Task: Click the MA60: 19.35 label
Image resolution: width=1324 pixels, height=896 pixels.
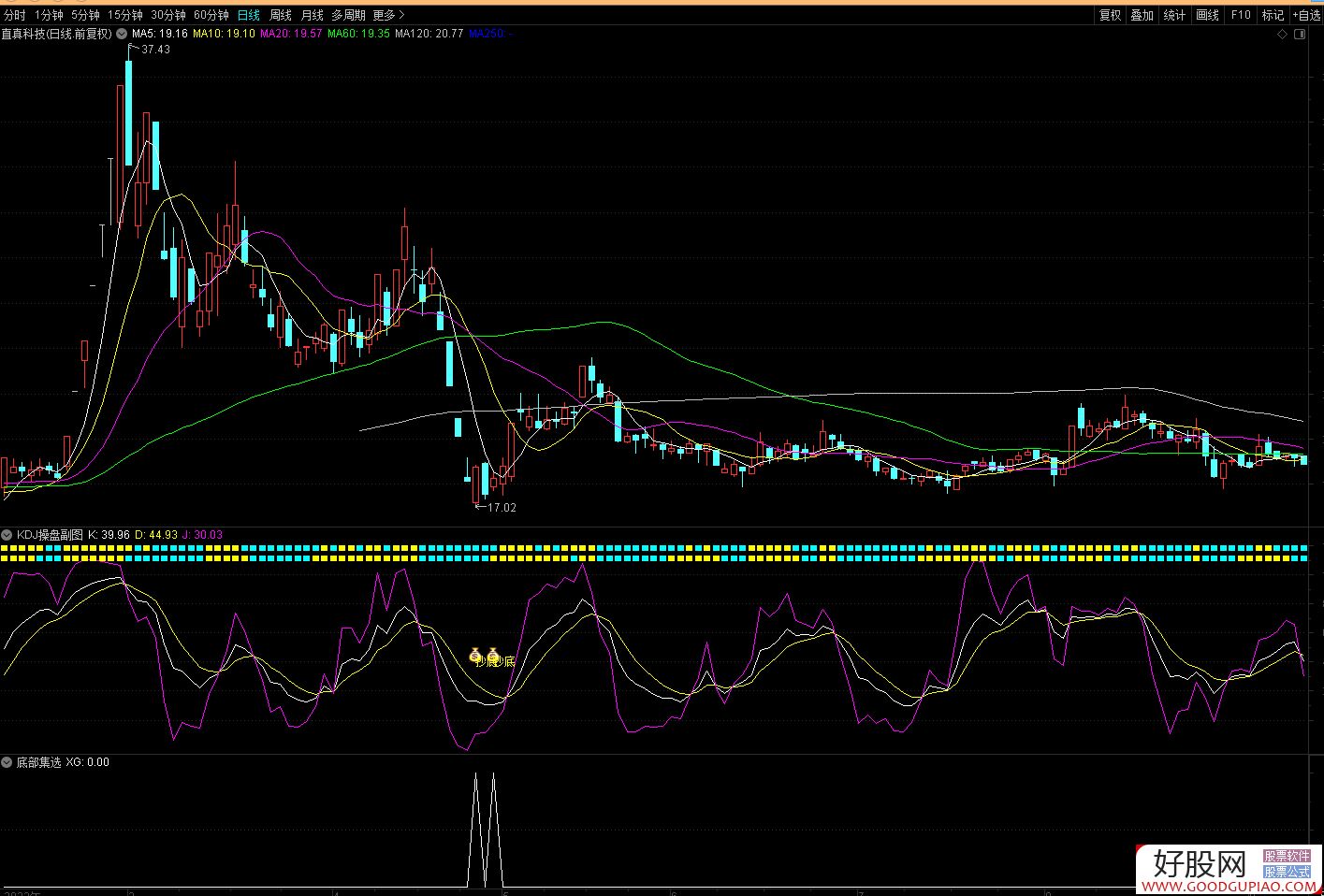Action: point(358,34)
